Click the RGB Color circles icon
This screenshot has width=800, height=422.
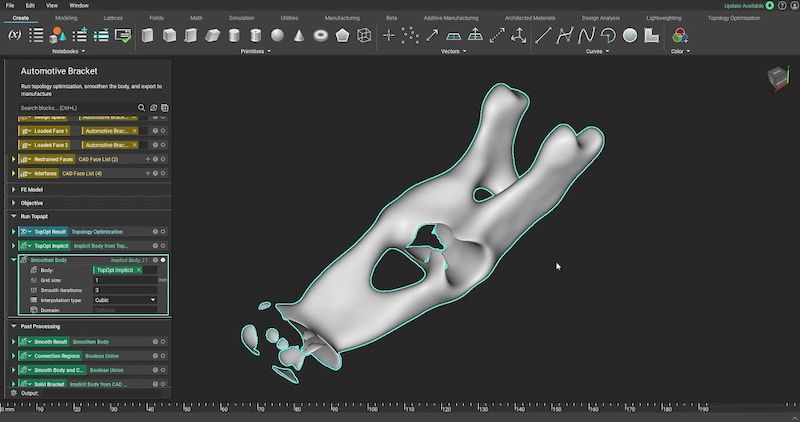tap(680, 35)
